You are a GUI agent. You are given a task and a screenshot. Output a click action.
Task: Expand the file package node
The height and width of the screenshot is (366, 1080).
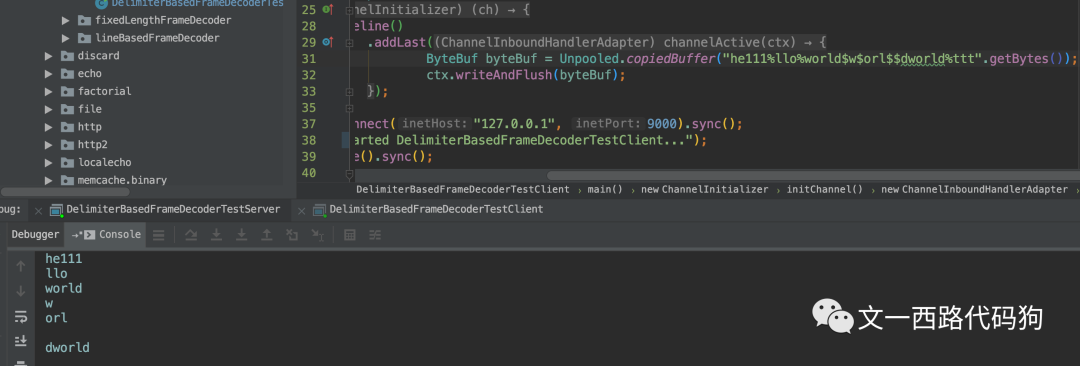click(x=49, y=109)
